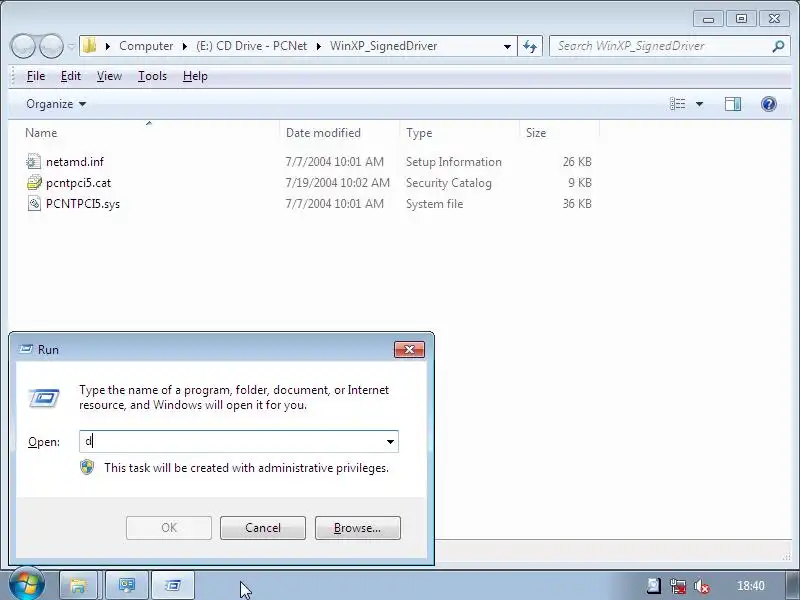Click the netamd.inf file icon

pyautogui.click(x=34, y=162)
